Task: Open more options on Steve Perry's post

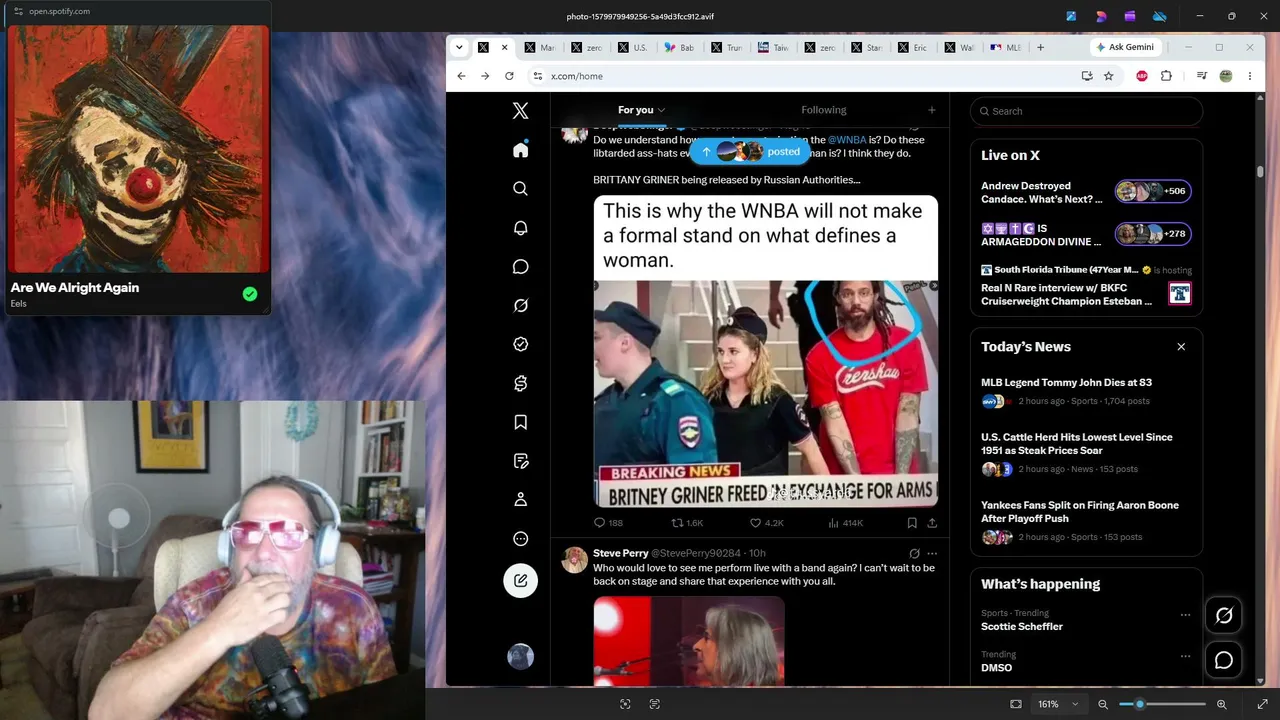Action: pyautogui.click(x=932, y=553)
